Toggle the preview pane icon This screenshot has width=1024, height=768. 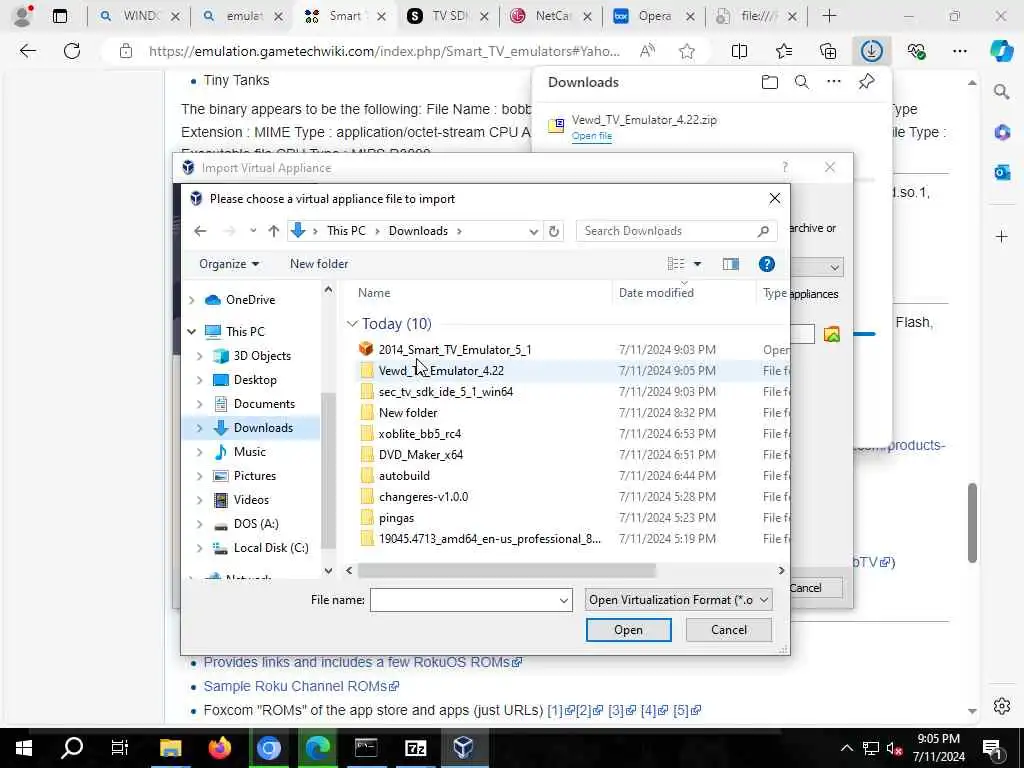click(731, 264)
